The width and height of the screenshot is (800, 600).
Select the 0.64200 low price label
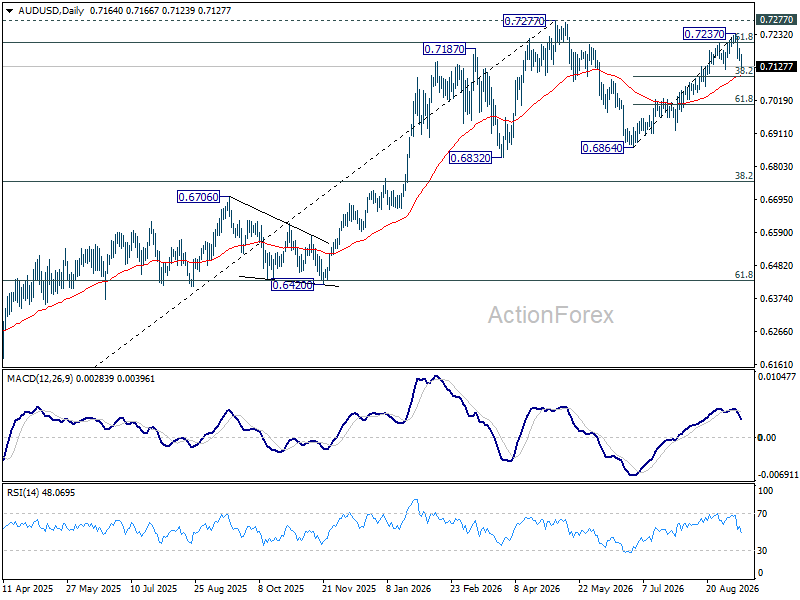292,285
